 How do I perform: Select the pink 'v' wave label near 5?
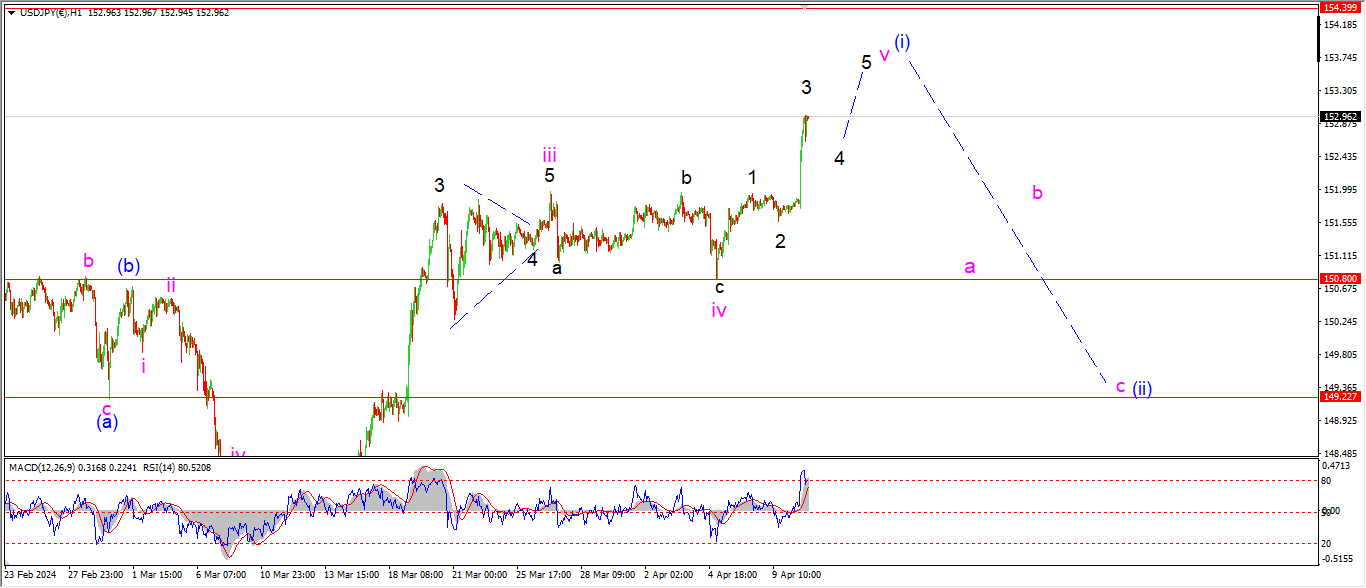(x=884, y=53)
